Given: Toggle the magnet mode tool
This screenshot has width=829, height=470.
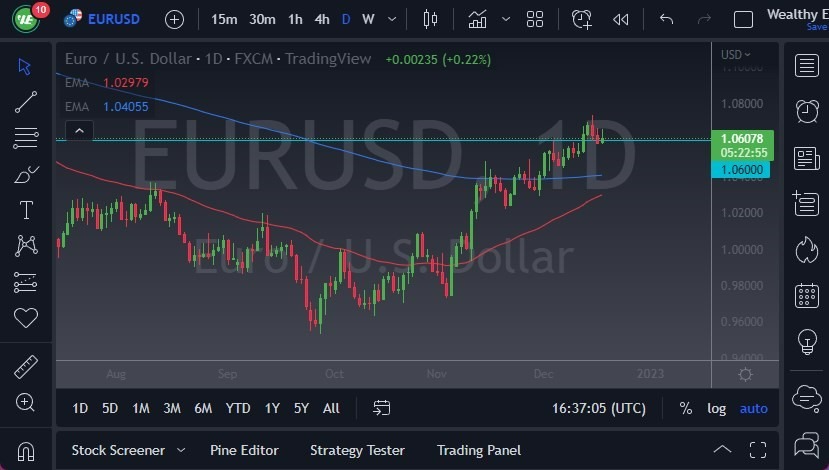Looking at the screenshot, I should coord(25,451).
